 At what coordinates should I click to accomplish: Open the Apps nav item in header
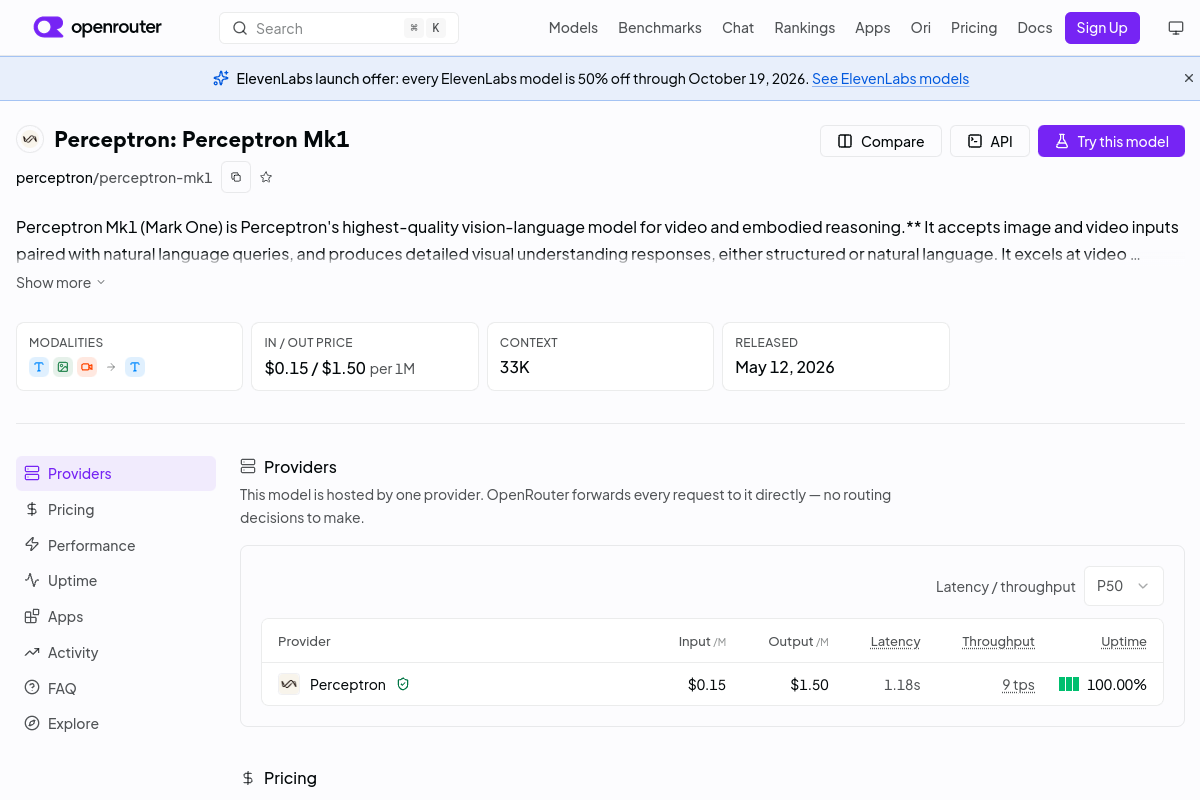pyautogui.click(x=873, y=28)
